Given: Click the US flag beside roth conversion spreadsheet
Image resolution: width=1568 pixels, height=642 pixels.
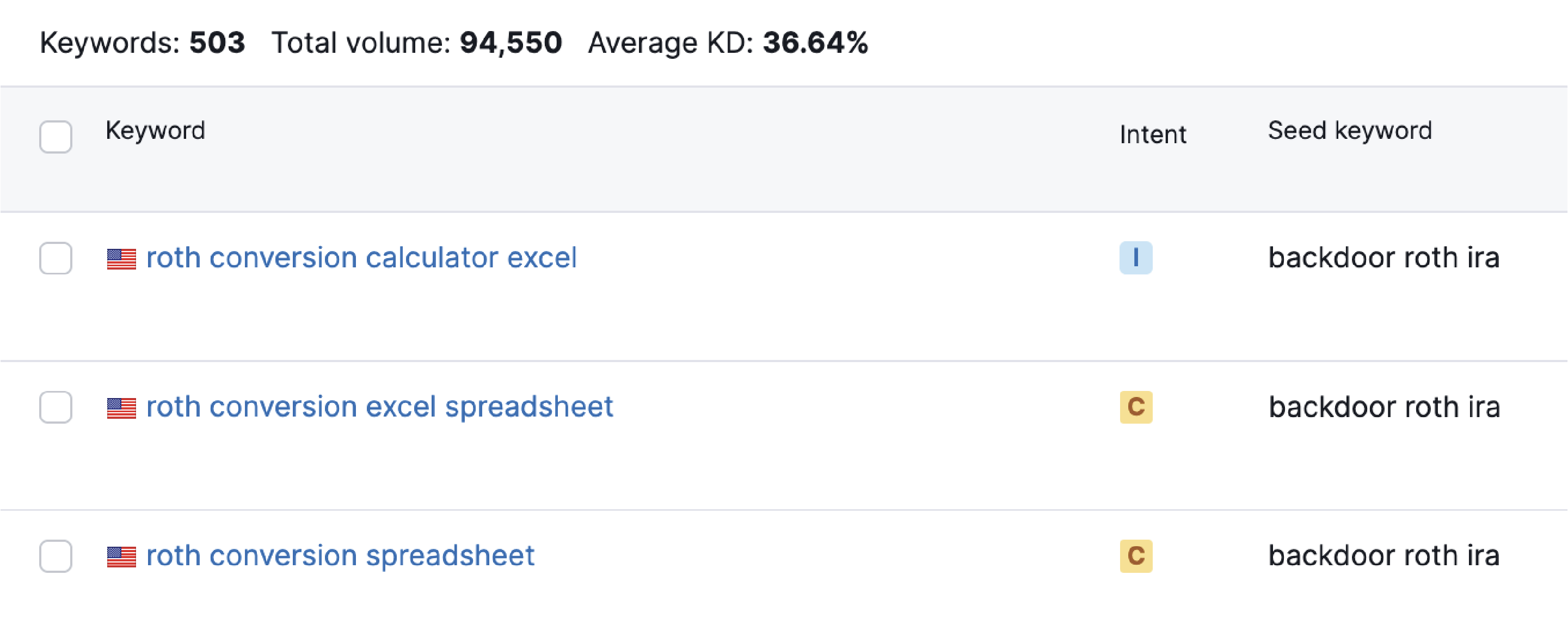Looking at the screenshot, I should [121, 557].
